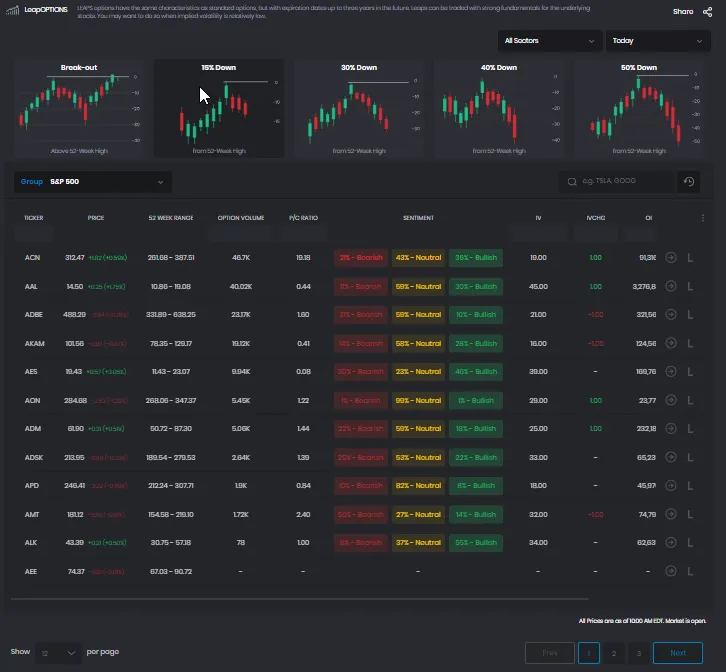Image resolution: width=726 pixels, height=672 pixels.
Task: Click the 82% - Neutral badge for APD
Action: pyautogui.click(x=419, y=485)
